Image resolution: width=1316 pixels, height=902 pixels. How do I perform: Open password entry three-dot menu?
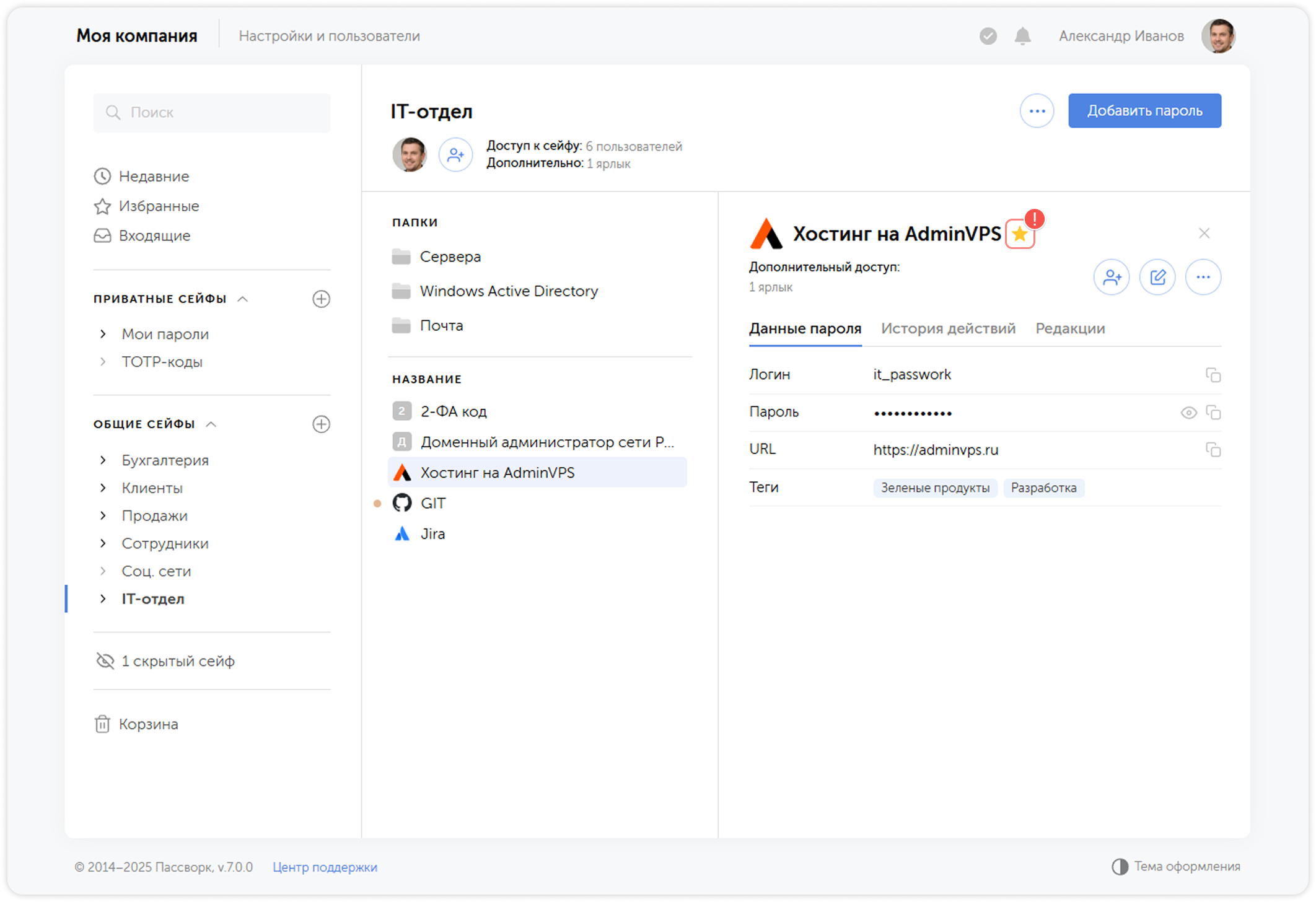[1203, 277]
